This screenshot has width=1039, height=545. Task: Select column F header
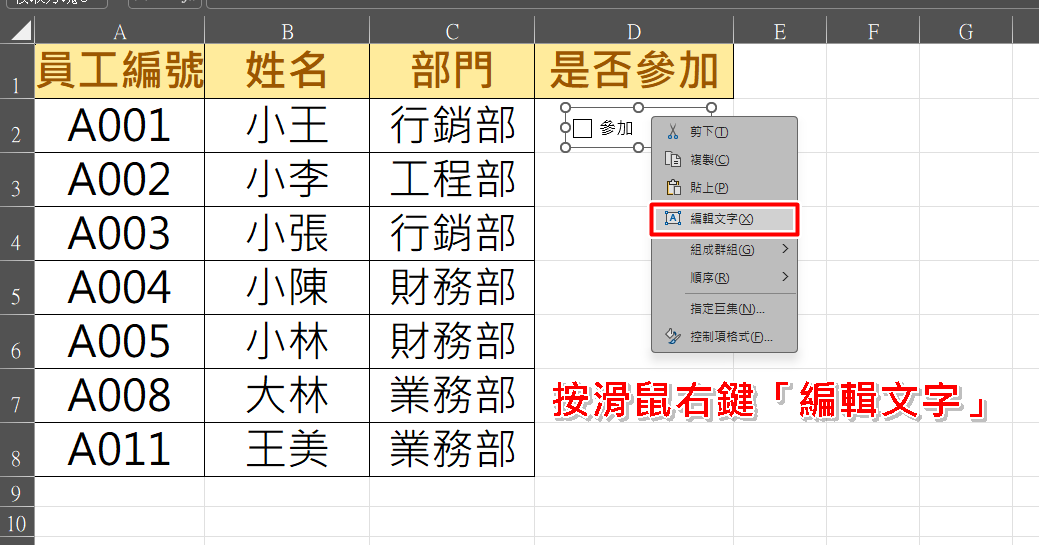(873, 30)
